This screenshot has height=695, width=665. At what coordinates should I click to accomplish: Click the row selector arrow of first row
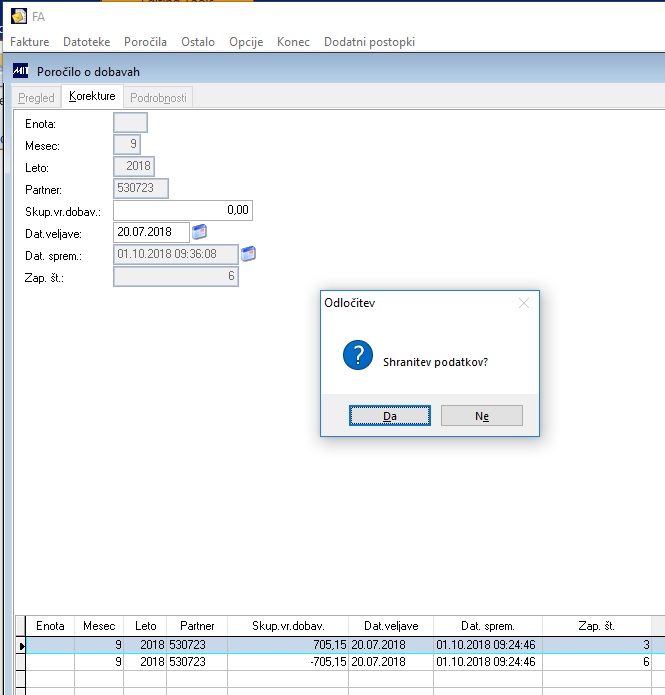[x=21, y=646]
